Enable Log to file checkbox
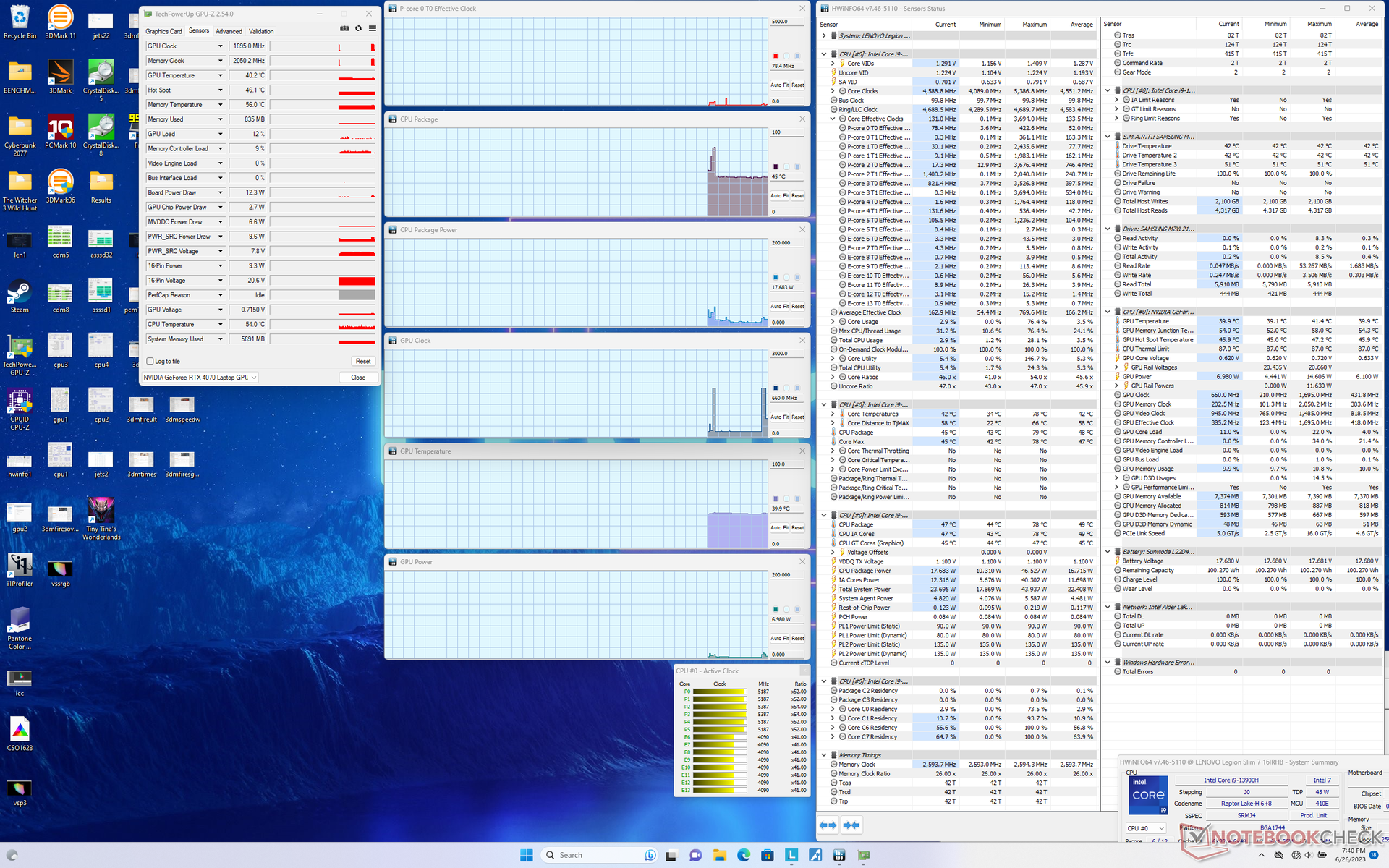The height and width of the screenshot is (868, 1389). click(150, 361)
